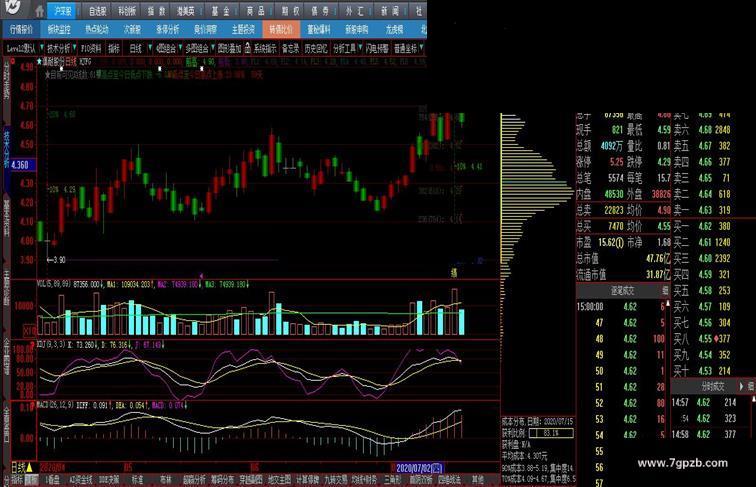This screenshot has width=756, height=487.
Task: Select 行情报价 in the blue submenu
Action: 21,30
